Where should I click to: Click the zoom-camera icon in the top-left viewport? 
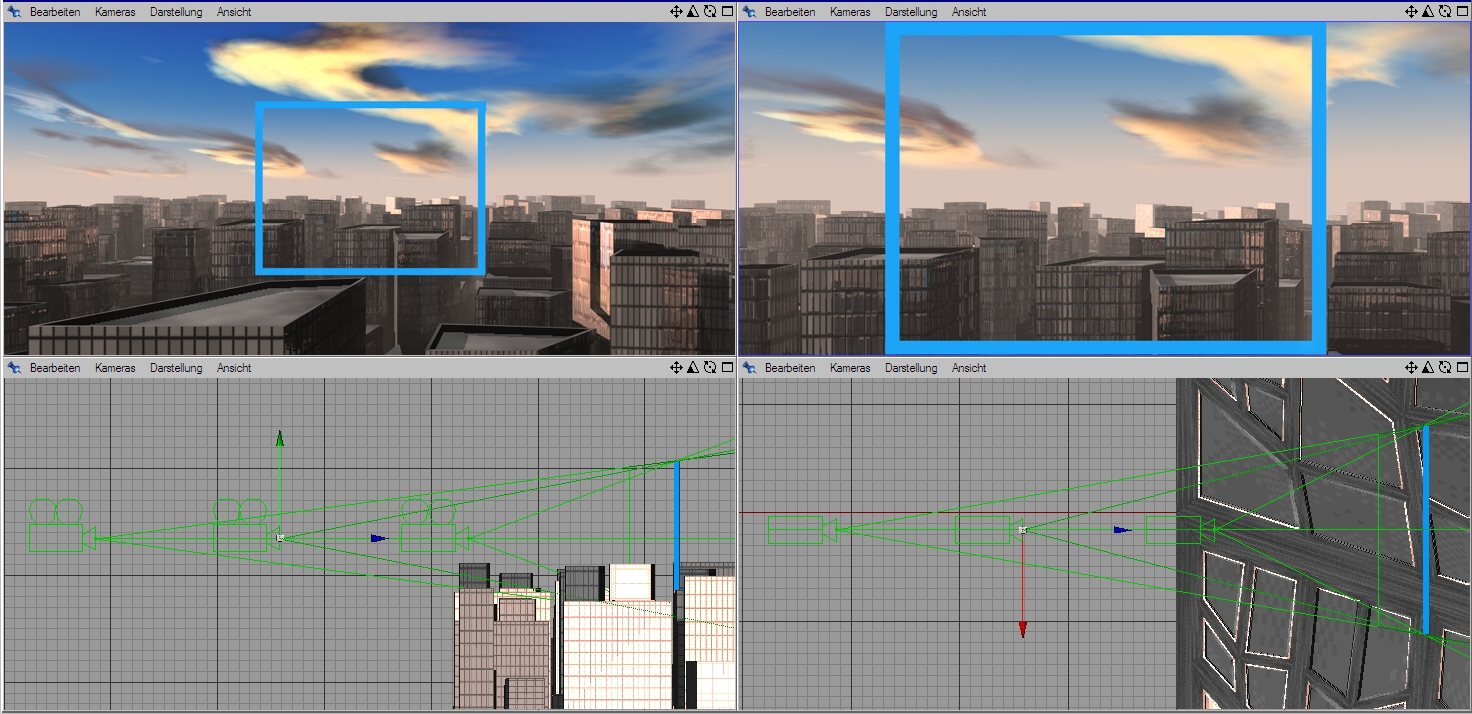click(692, 11)
